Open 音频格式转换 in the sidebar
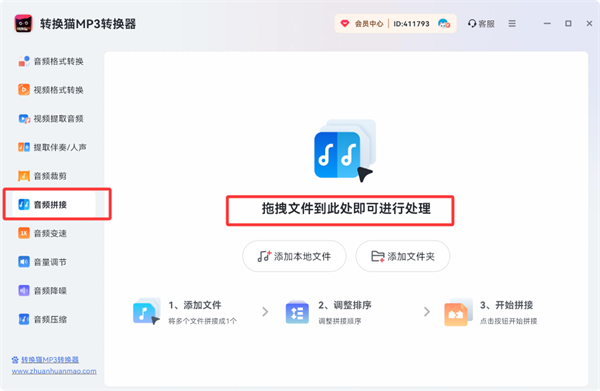Viewport: 600px width, 391px height. click(x=51, y=61)
